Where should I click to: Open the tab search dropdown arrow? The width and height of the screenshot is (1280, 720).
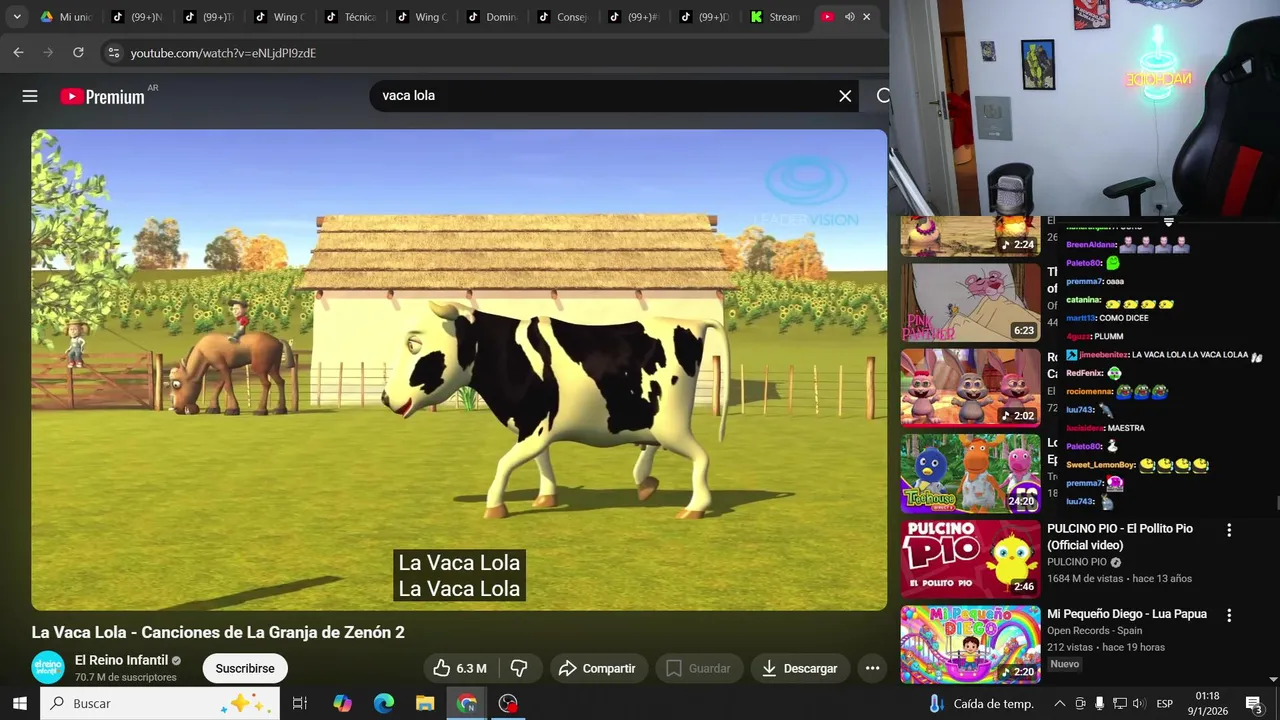pyautogui.click(x=16, y=17)
